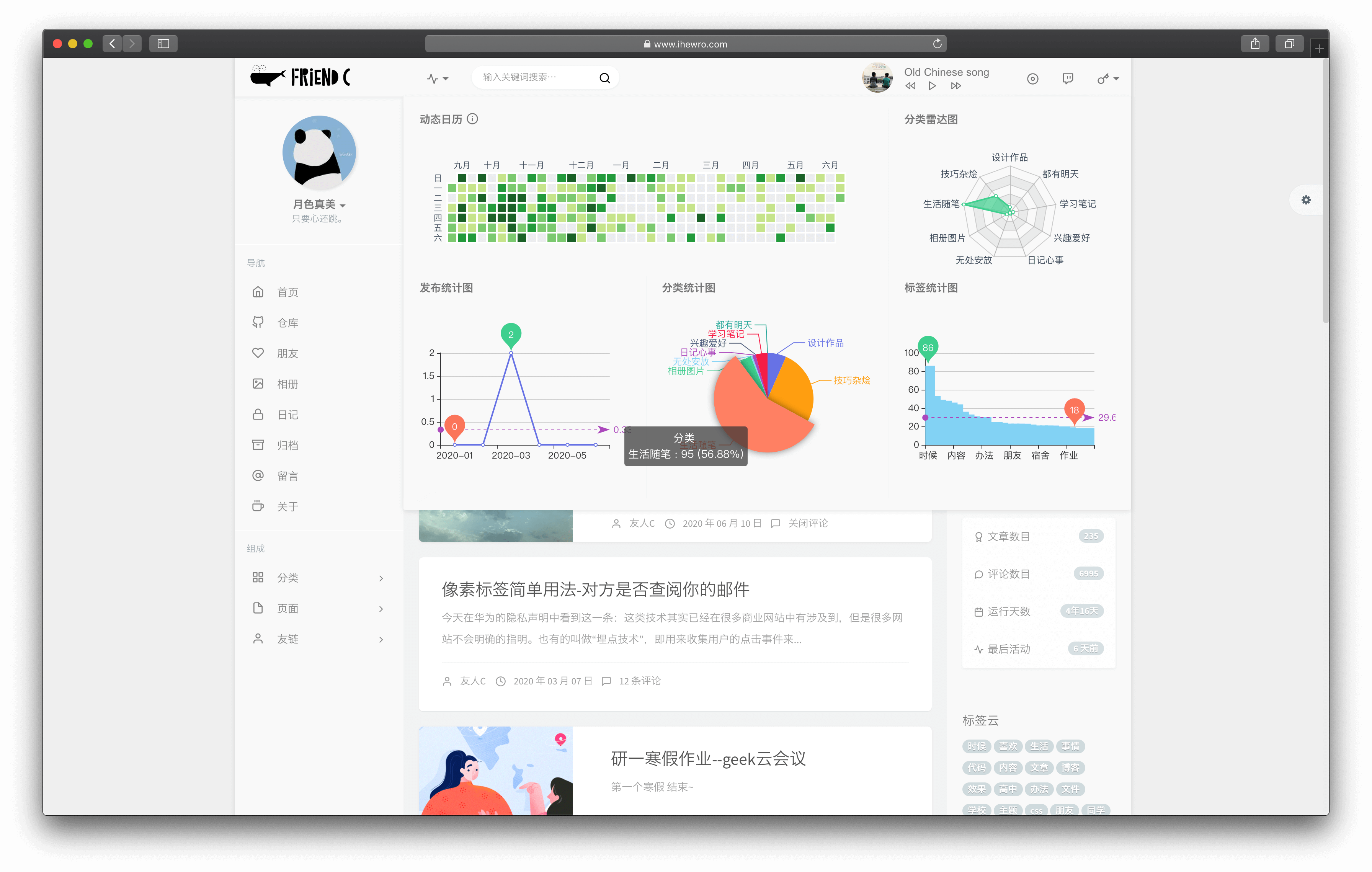Click the 留言 at-sign icon
The height and width of the screenshot is (872, 1372).
pyautogui.click(x=258, y=475)
